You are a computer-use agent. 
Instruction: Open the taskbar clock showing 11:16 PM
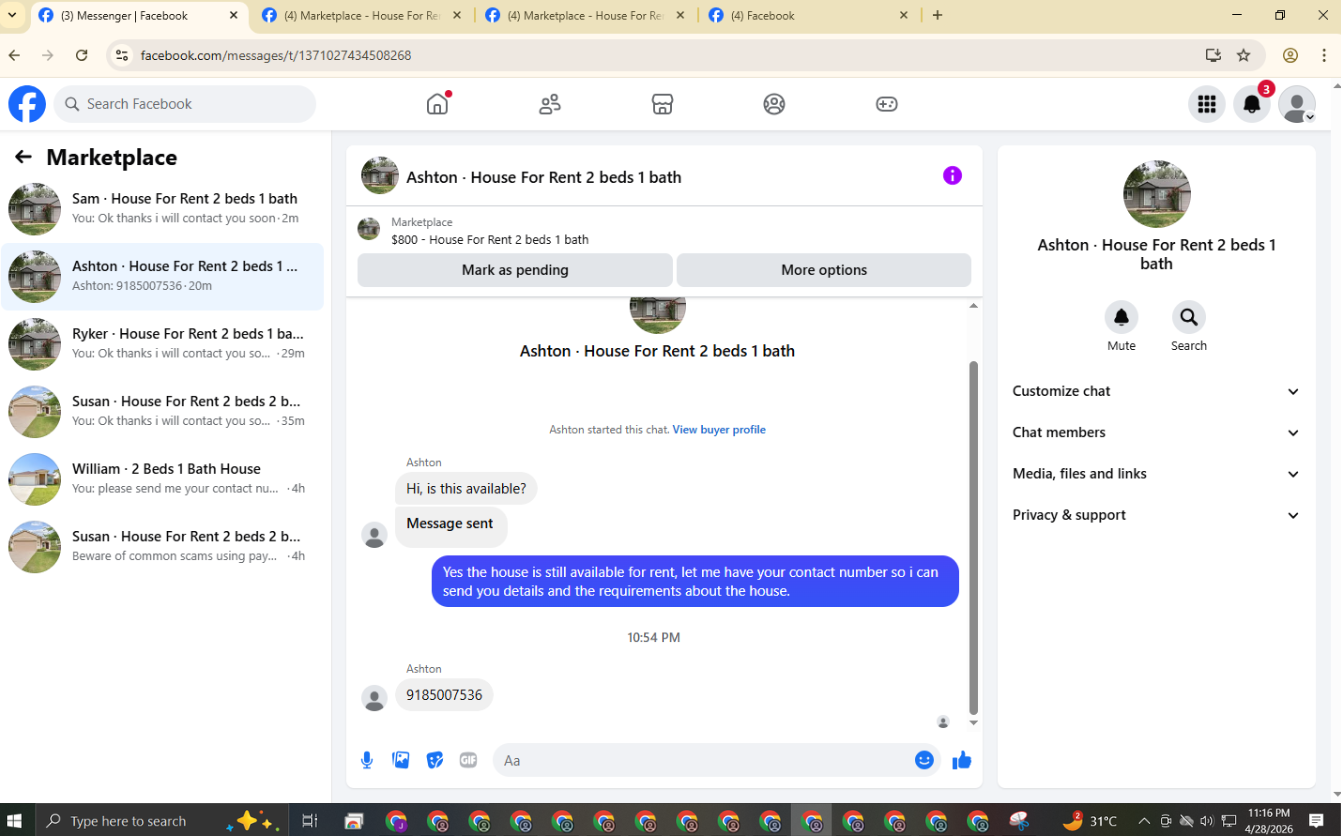tap(1269, 821)
